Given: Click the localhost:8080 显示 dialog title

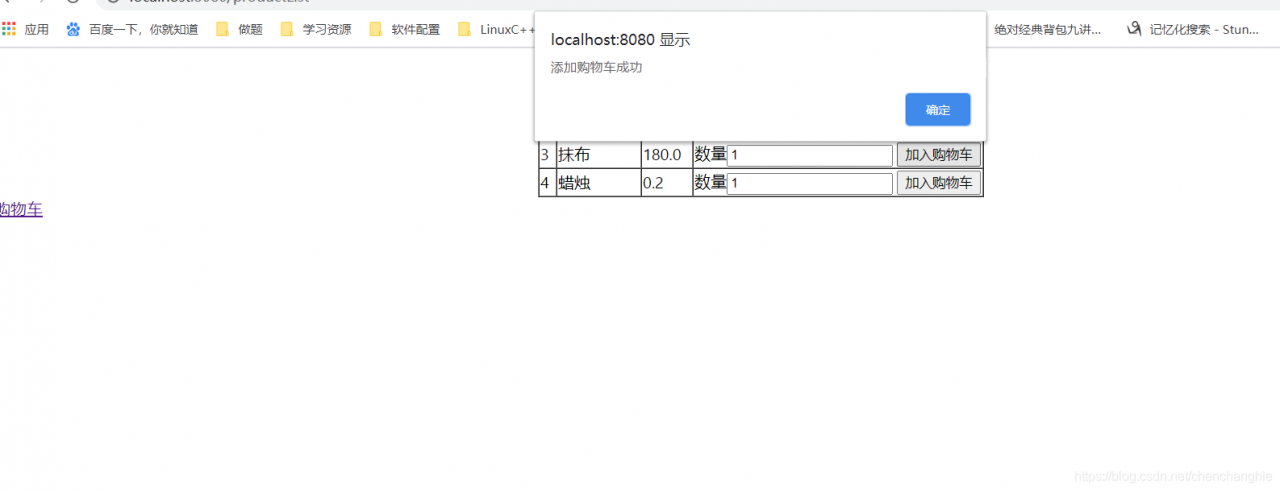Looking at the screenshot, I should 620,40.
